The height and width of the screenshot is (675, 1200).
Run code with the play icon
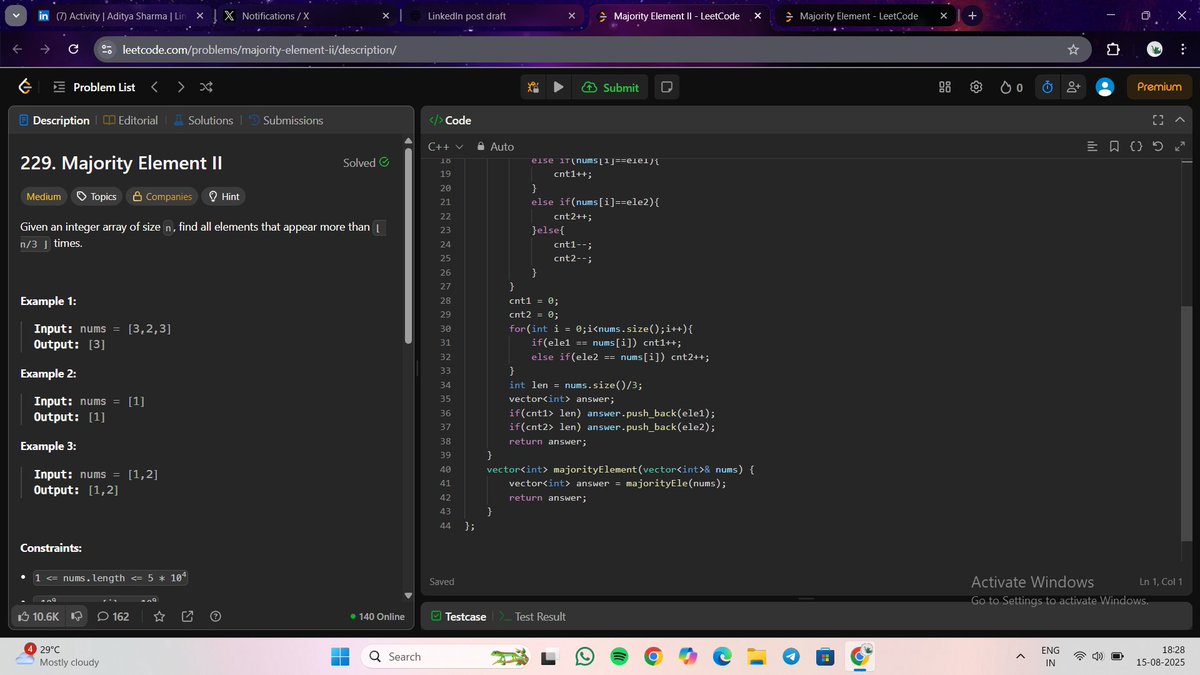pyautogui.click(x=559, y=87)
